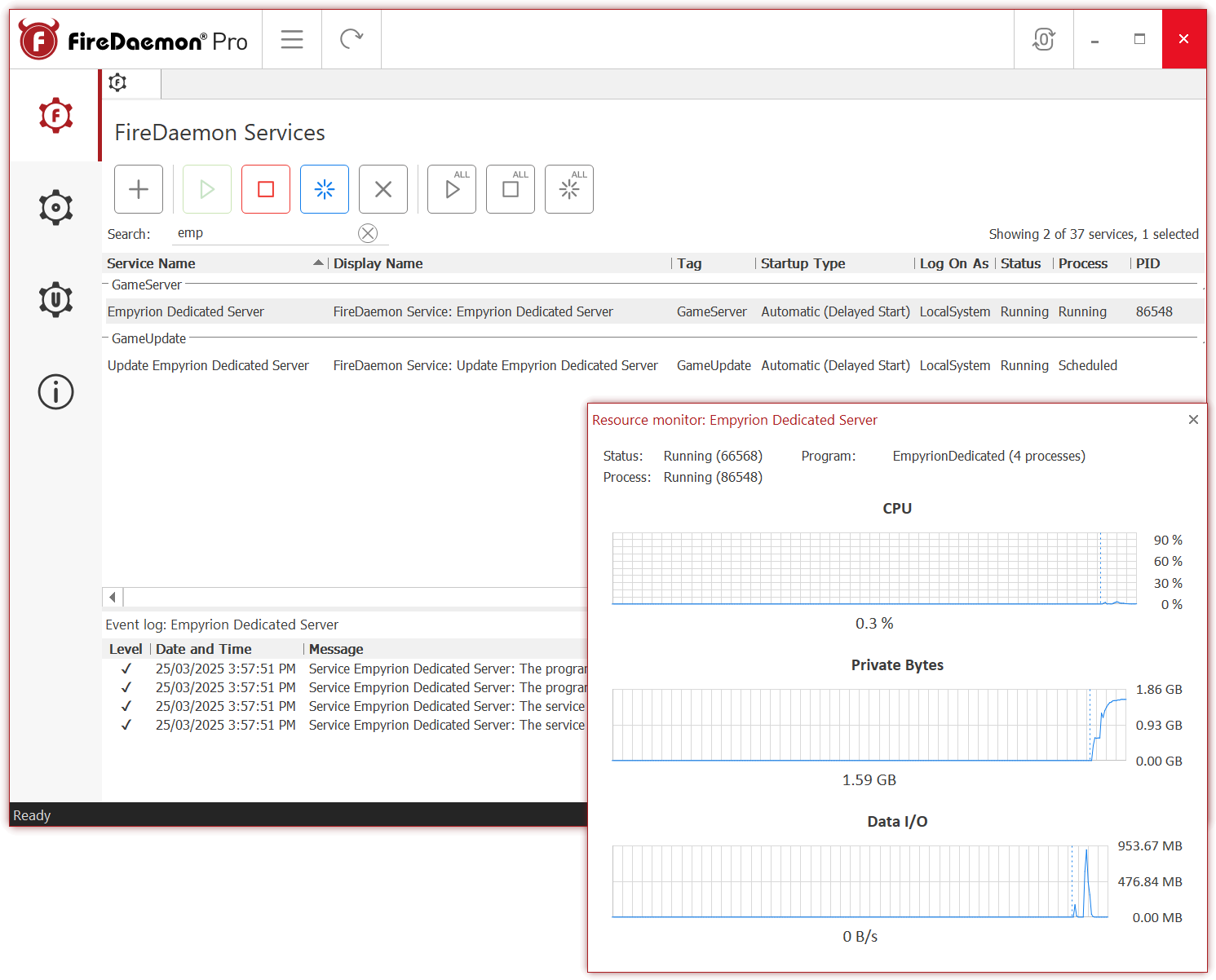1216x980 pixels.
Task: Select the Update Empyrion Dedicated Server row
Action: [x=654, y=365]
